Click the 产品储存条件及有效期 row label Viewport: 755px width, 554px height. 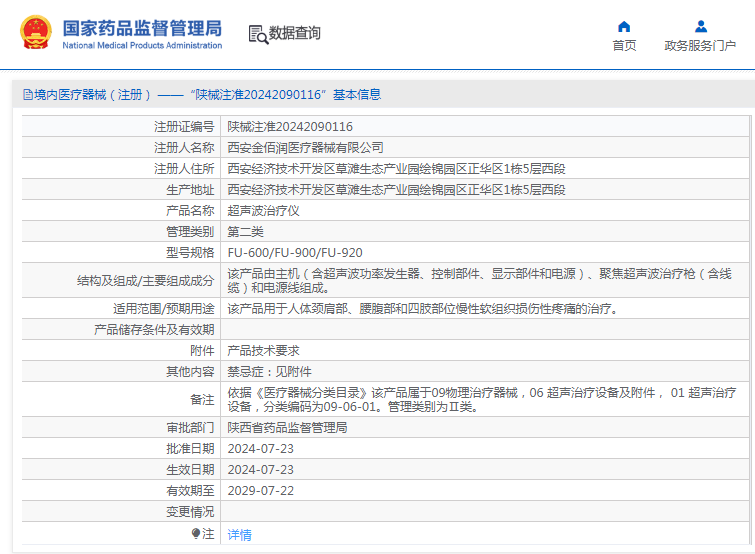(x=154, y=330)
